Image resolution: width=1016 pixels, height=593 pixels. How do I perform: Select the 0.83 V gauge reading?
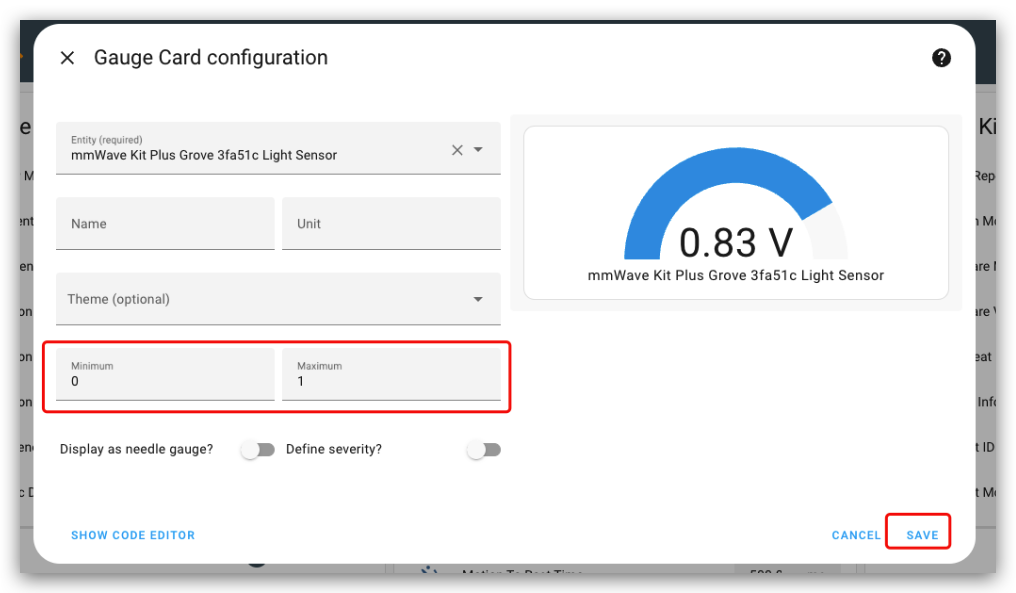[x=735, y=243]
